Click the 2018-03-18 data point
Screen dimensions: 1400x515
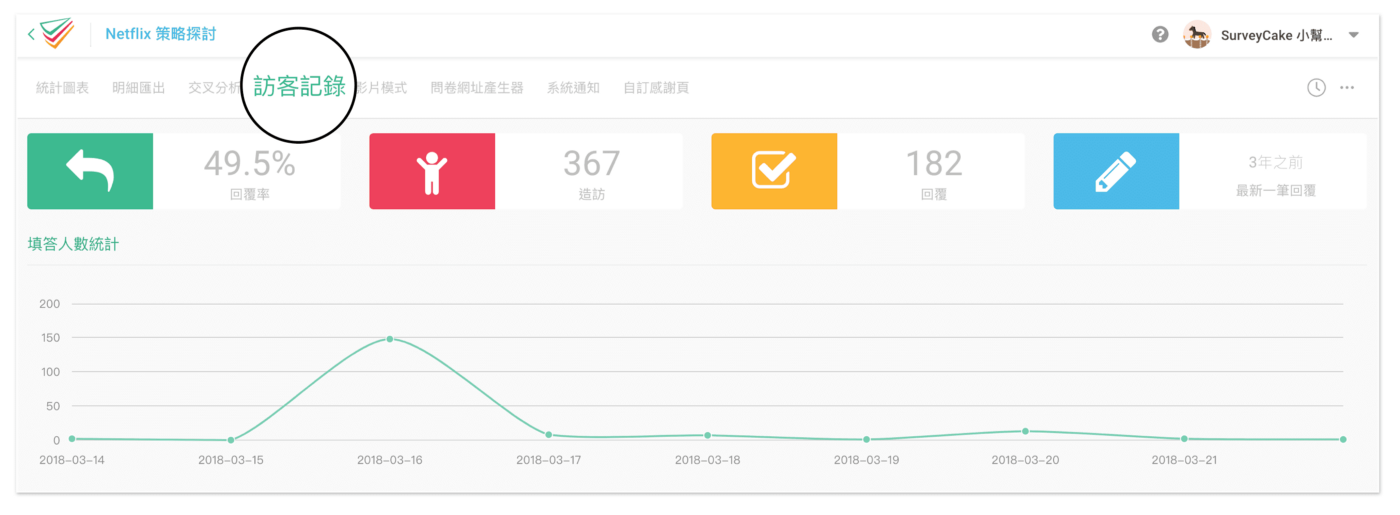[x=707, y=435]
